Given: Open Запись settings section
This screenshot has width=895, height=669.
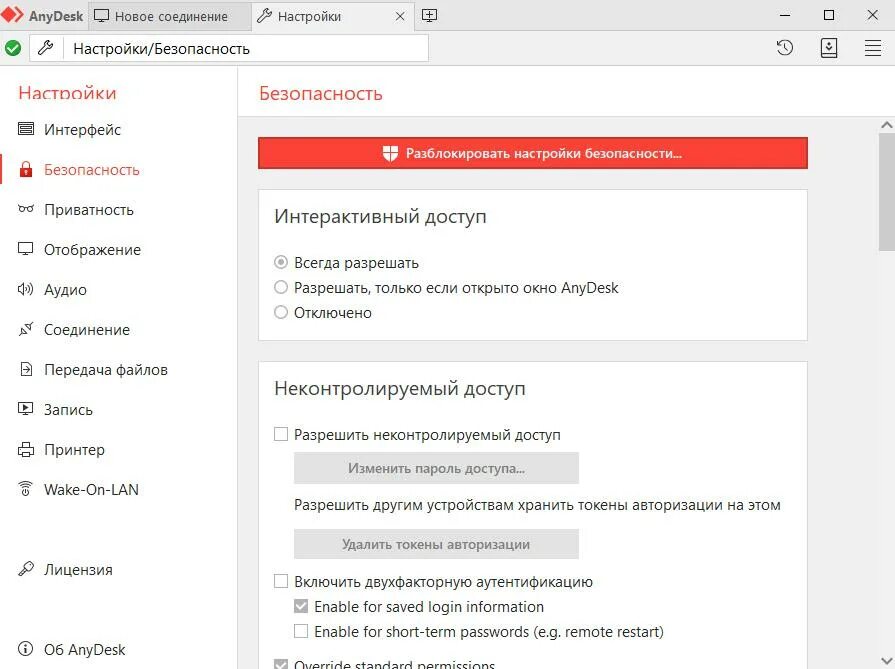Looking at the screenshot, I should tap(68, 409).
